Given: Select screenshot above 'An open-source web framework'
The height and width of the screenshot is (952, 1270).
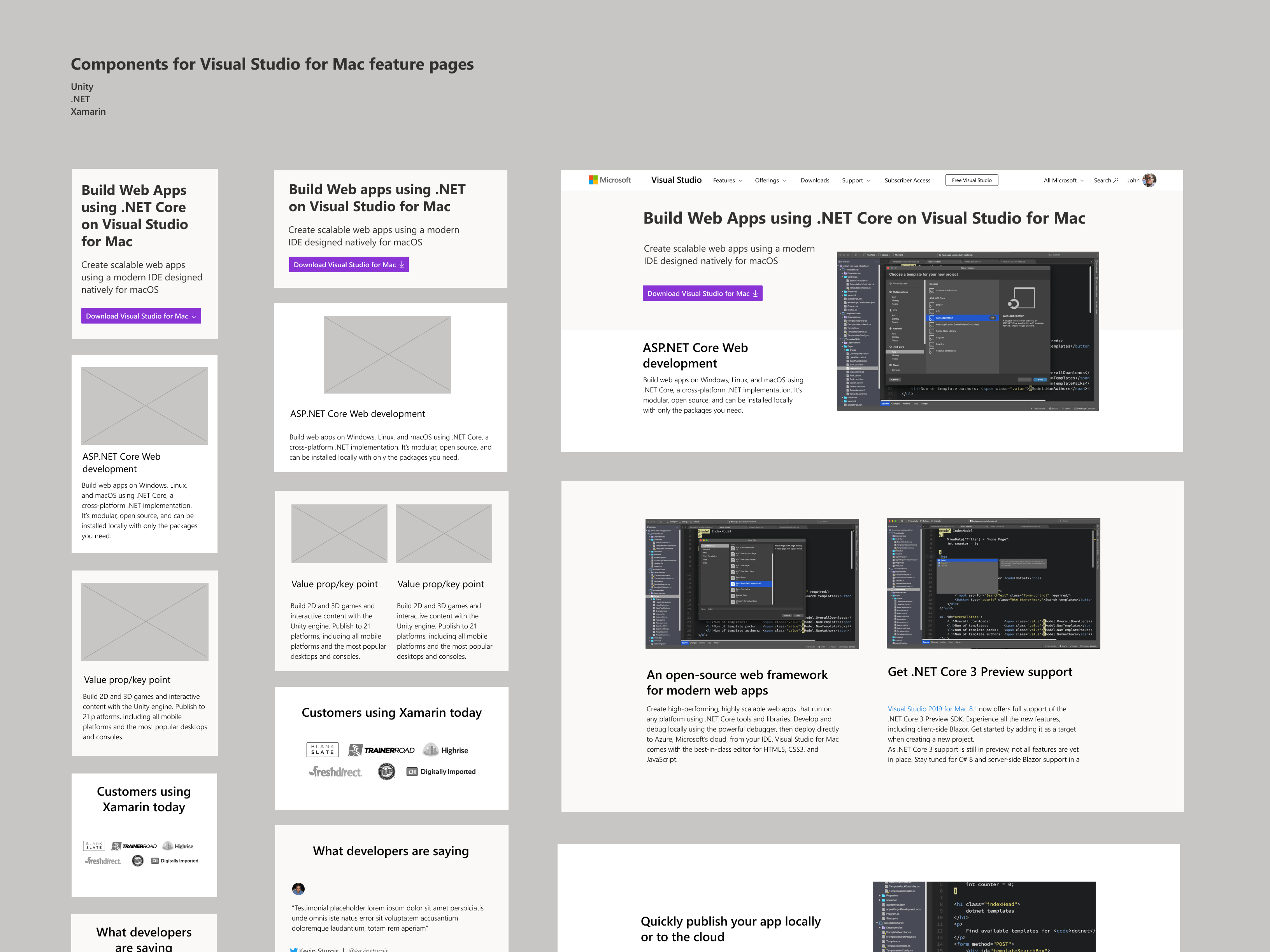Looking at the screenshot, I should coord(752,584).
